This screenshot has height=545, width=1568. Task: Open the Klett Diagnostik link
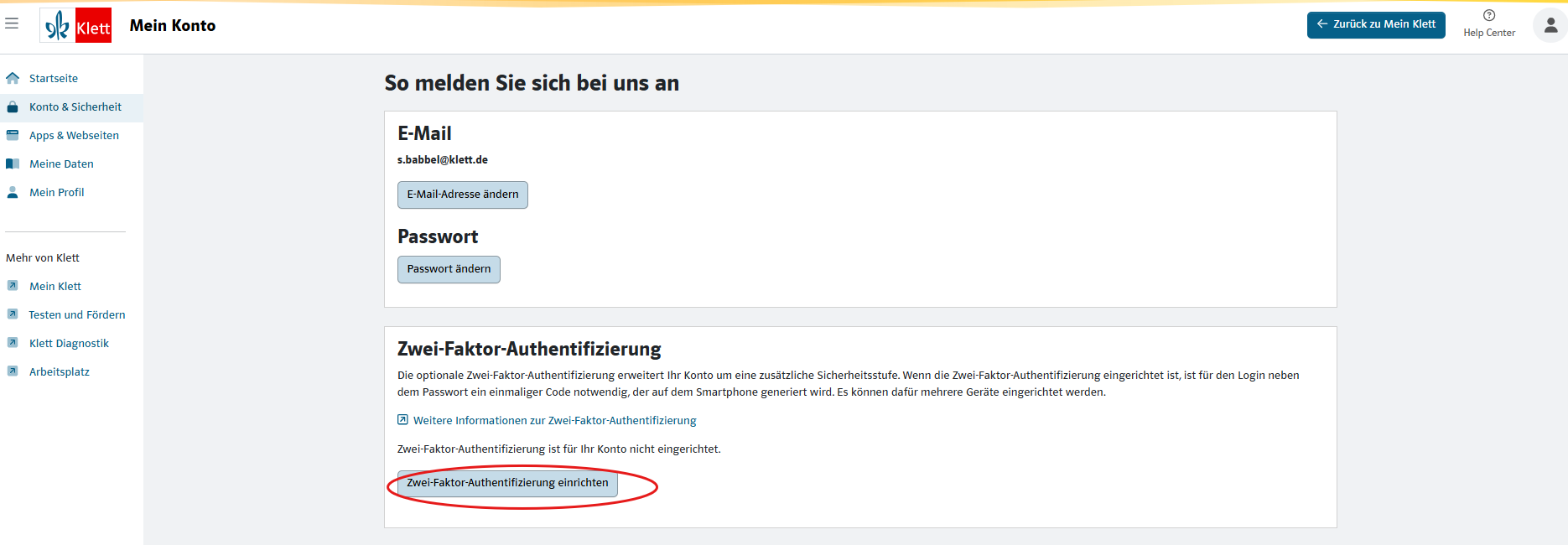[69, 343]
